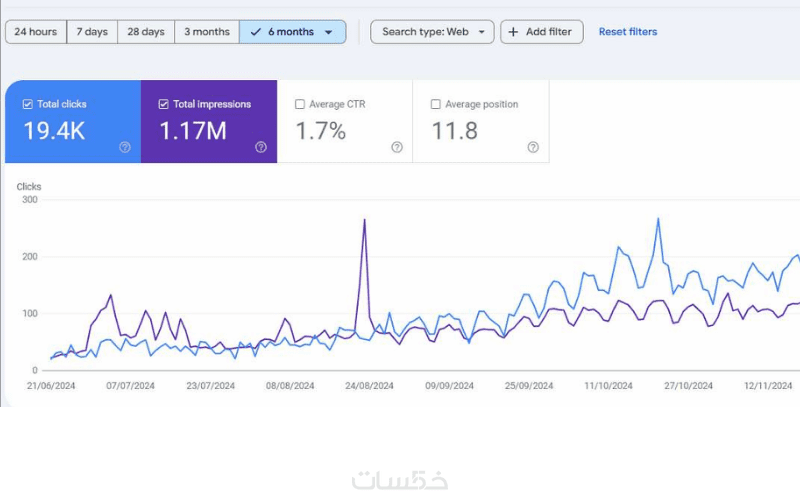Select the 24 hours date range

pos(36,32)
